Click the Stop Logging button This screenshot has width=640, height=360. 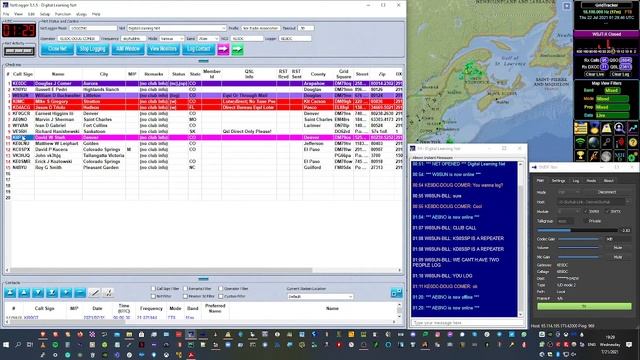[92, 49]
